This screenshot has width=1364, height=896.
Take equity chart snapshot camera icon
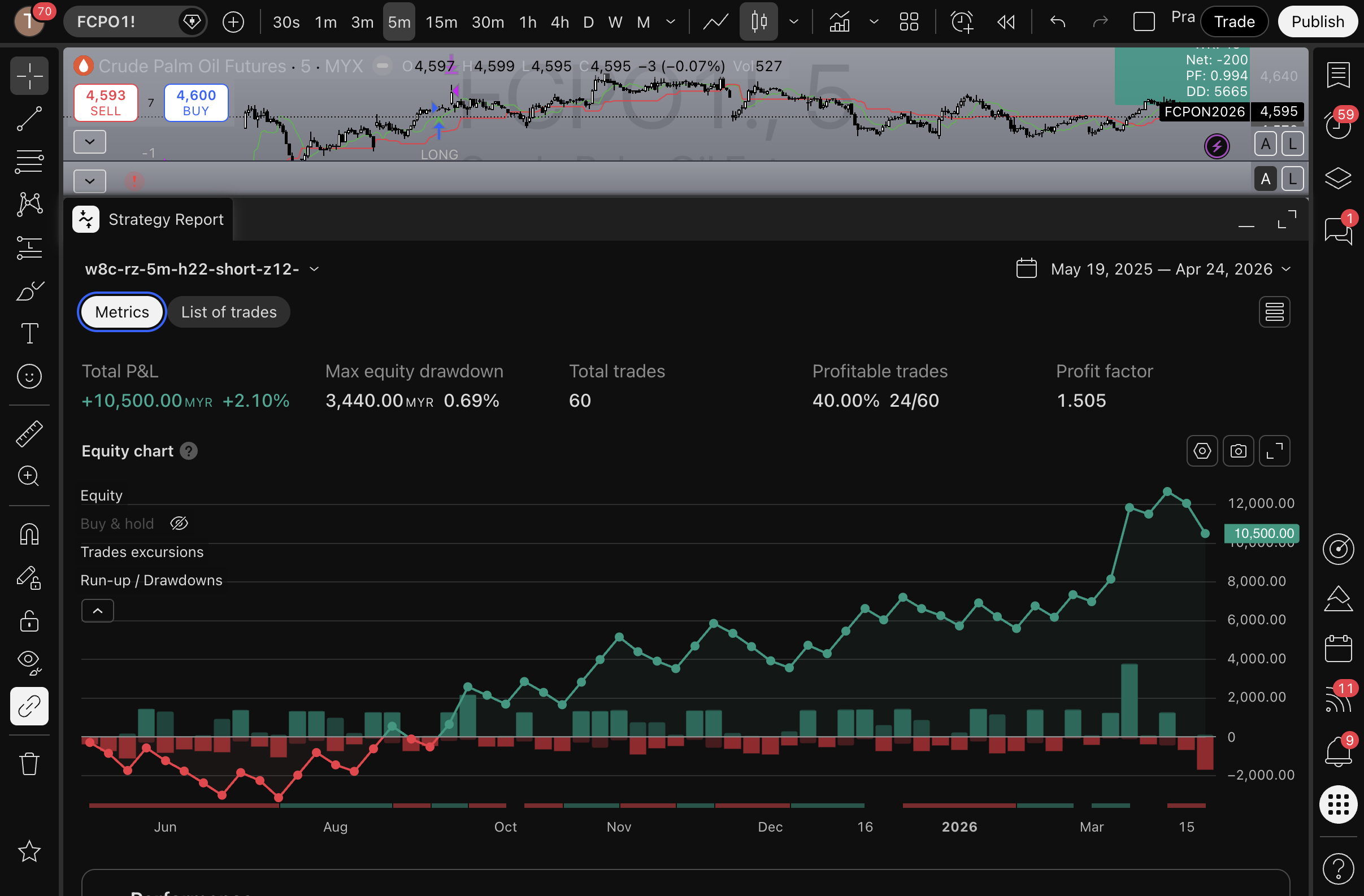coord(1238,451)
